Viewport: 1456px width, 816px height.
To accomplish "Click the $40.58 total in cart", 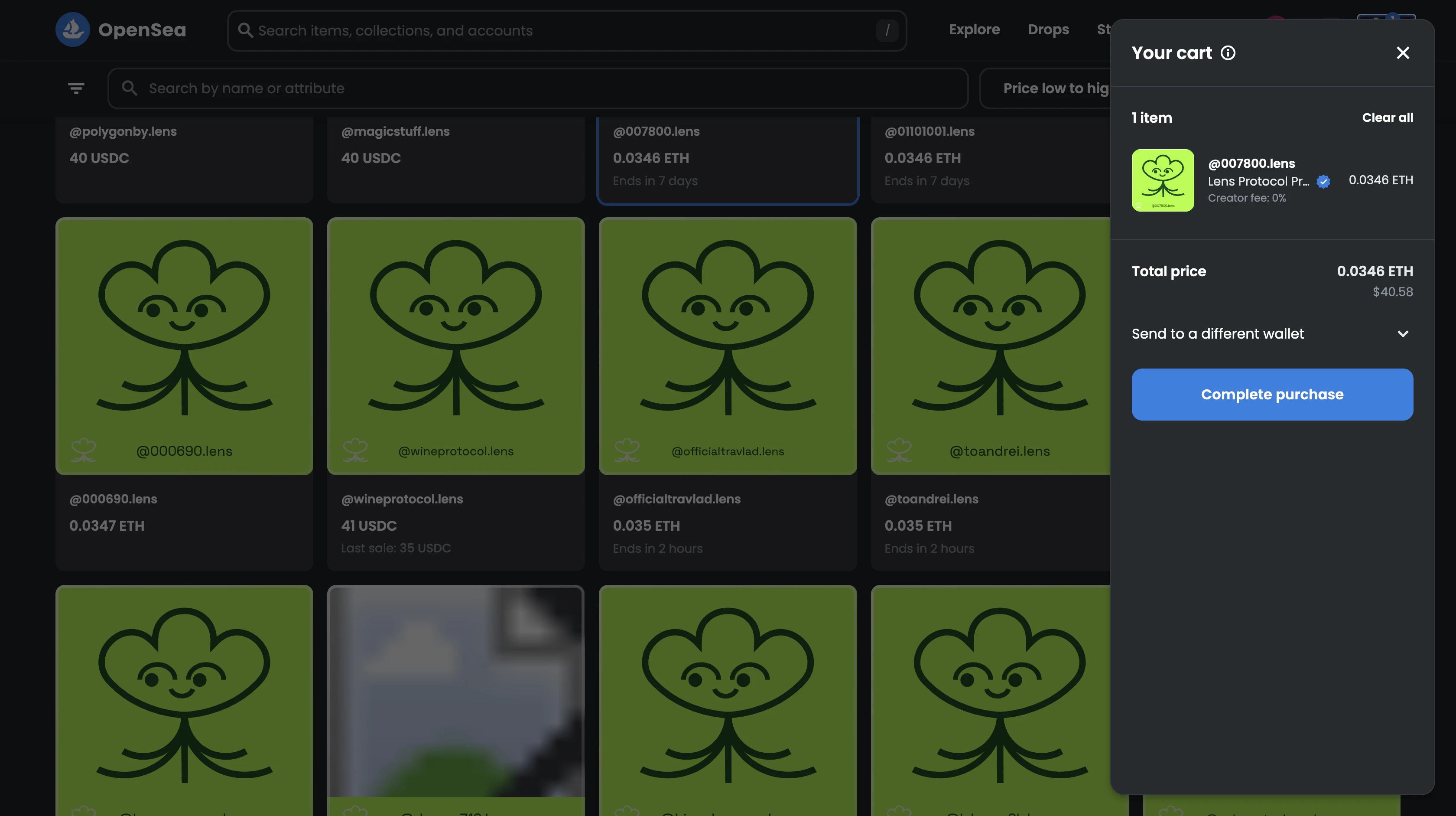I will tap(1393, 292).
